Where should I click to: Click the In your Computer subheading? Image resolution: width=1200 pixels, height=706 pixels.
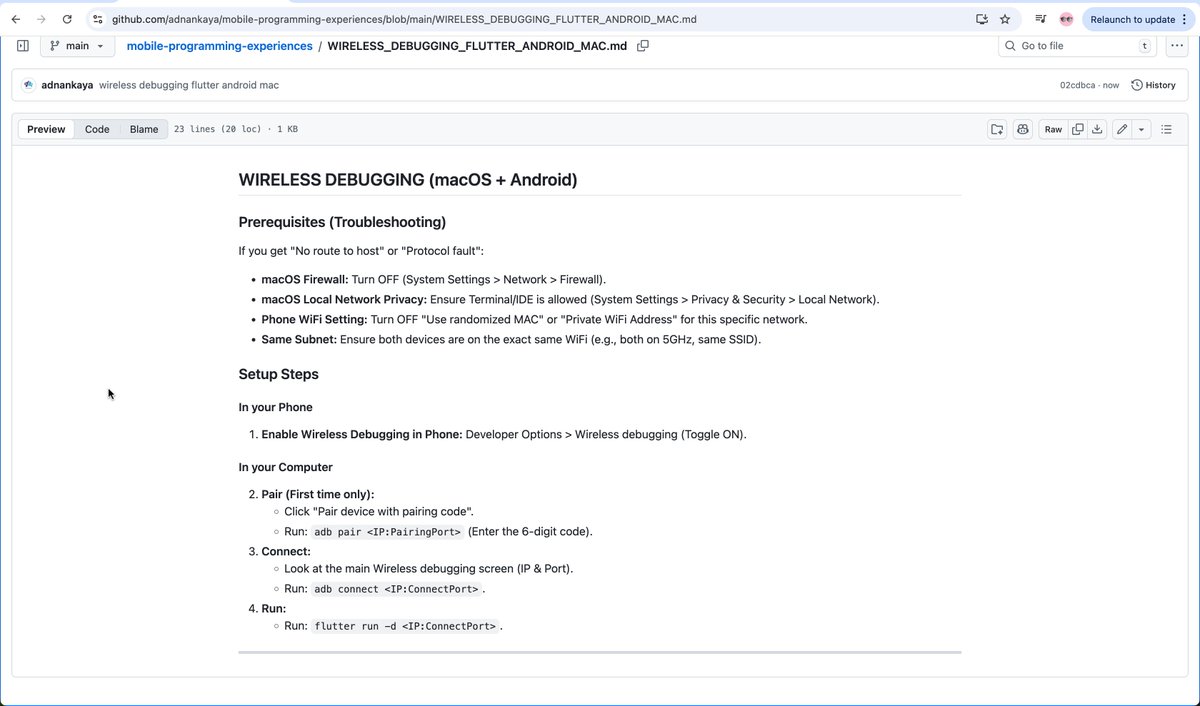point(286,467)
